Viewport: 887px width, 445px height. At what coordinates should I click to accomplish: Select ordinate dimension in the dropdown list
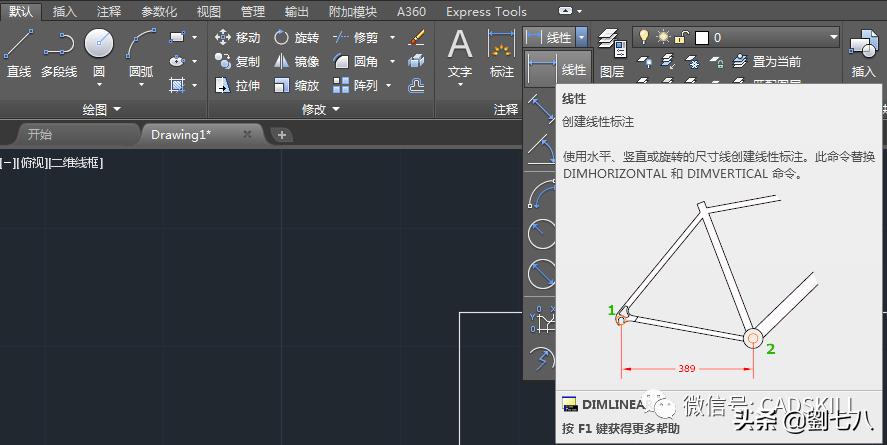541,319
